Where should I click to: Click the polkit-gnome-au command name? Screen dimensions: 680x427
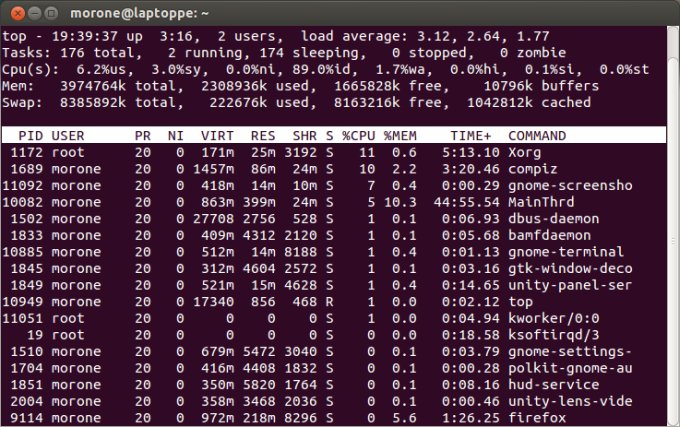[x=570, y=368]
